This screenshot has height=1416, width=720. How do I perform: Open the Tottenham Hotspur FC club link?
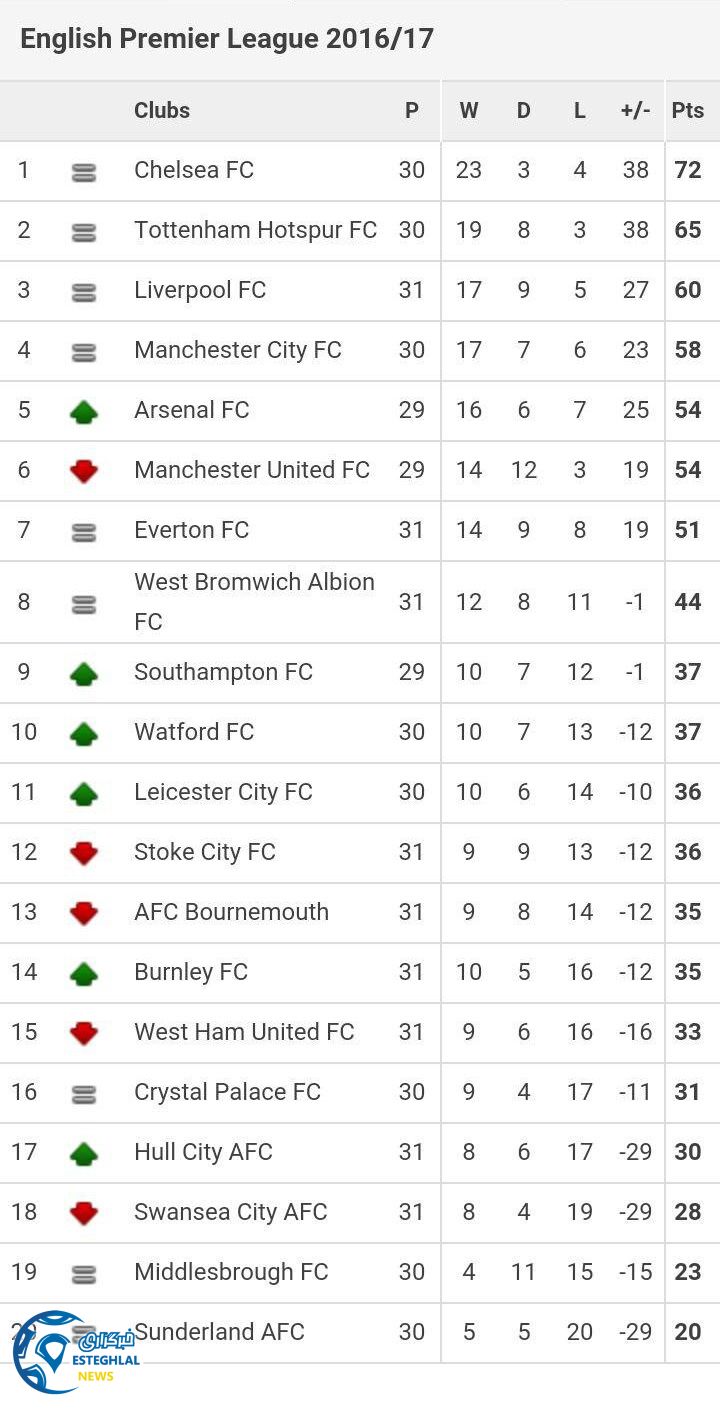255,230
